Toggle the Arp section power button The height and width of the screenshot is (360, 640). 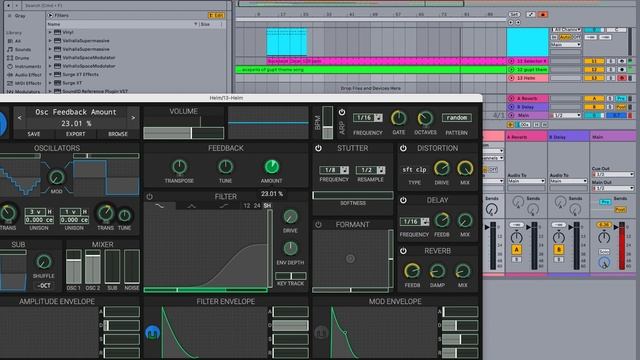(x=342, y=112)
